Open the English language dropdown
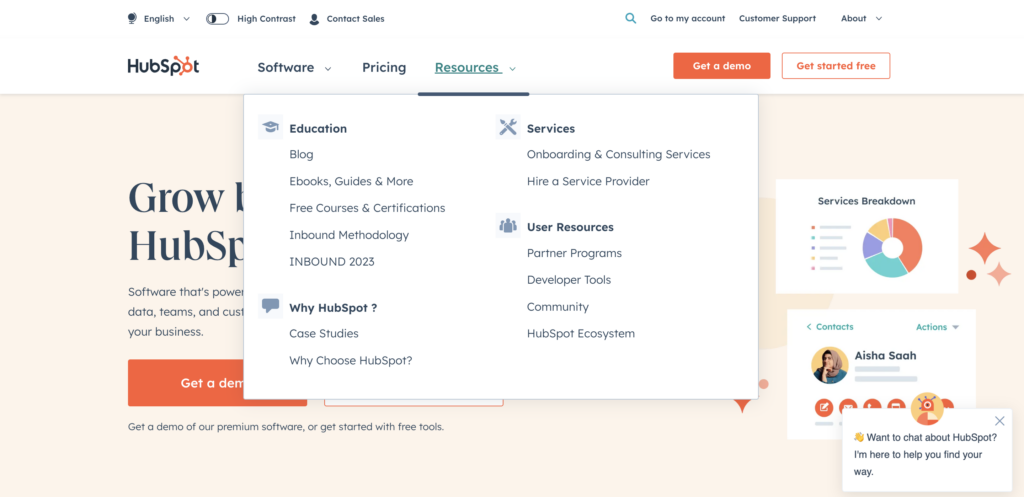Image resolution: width=1024 pixels, height=497 pixels. [x=167, y=19]
